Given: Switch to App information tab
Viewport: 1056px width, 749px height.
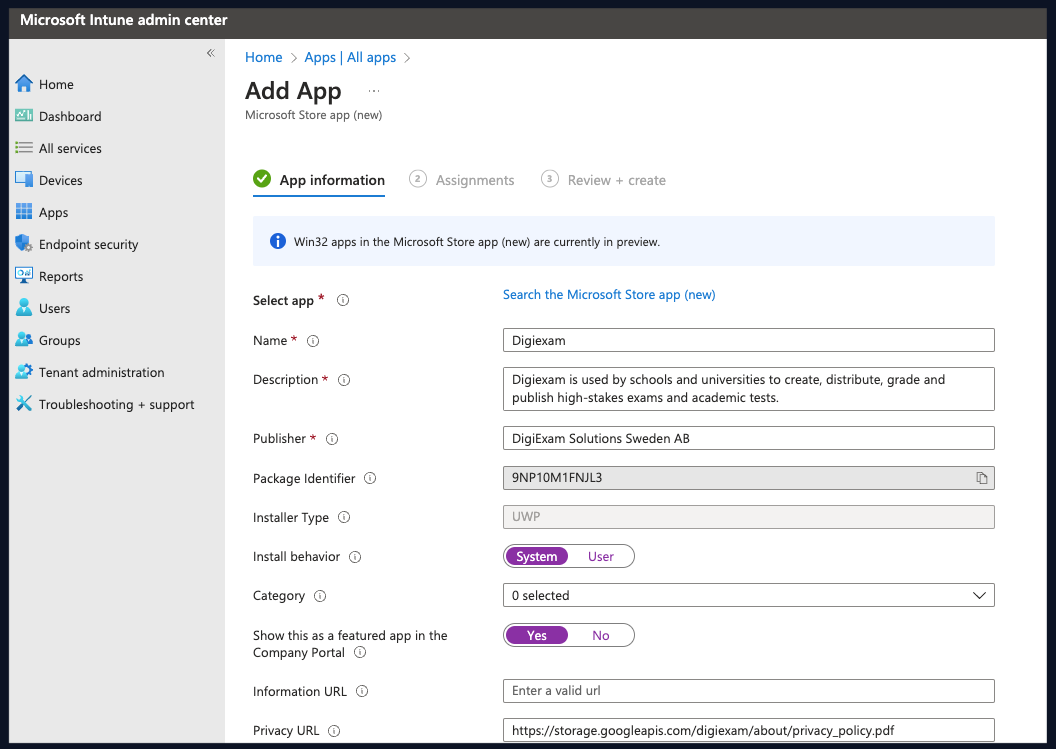Looking at the screenshot, I should (x=319, y=180).
